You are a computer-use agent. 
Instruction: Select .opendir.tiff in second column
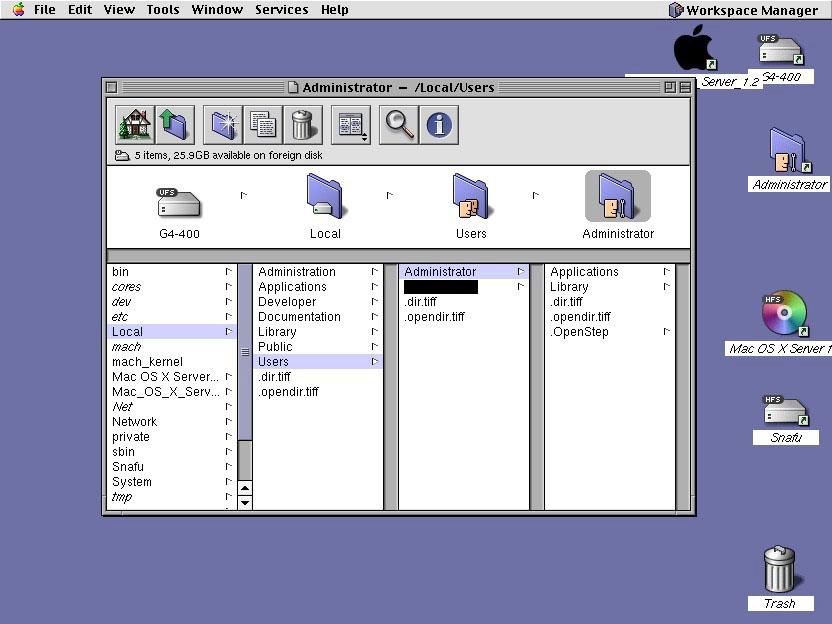[318, 392]
